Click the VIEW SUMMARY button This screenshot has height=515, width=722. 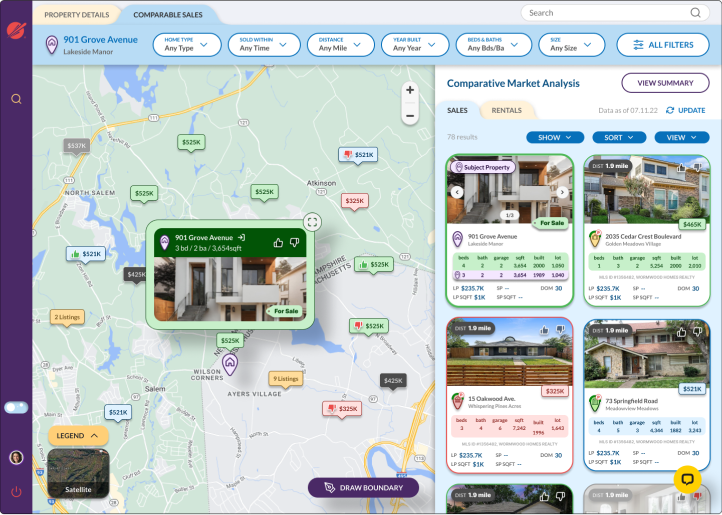tap(665, 83)
